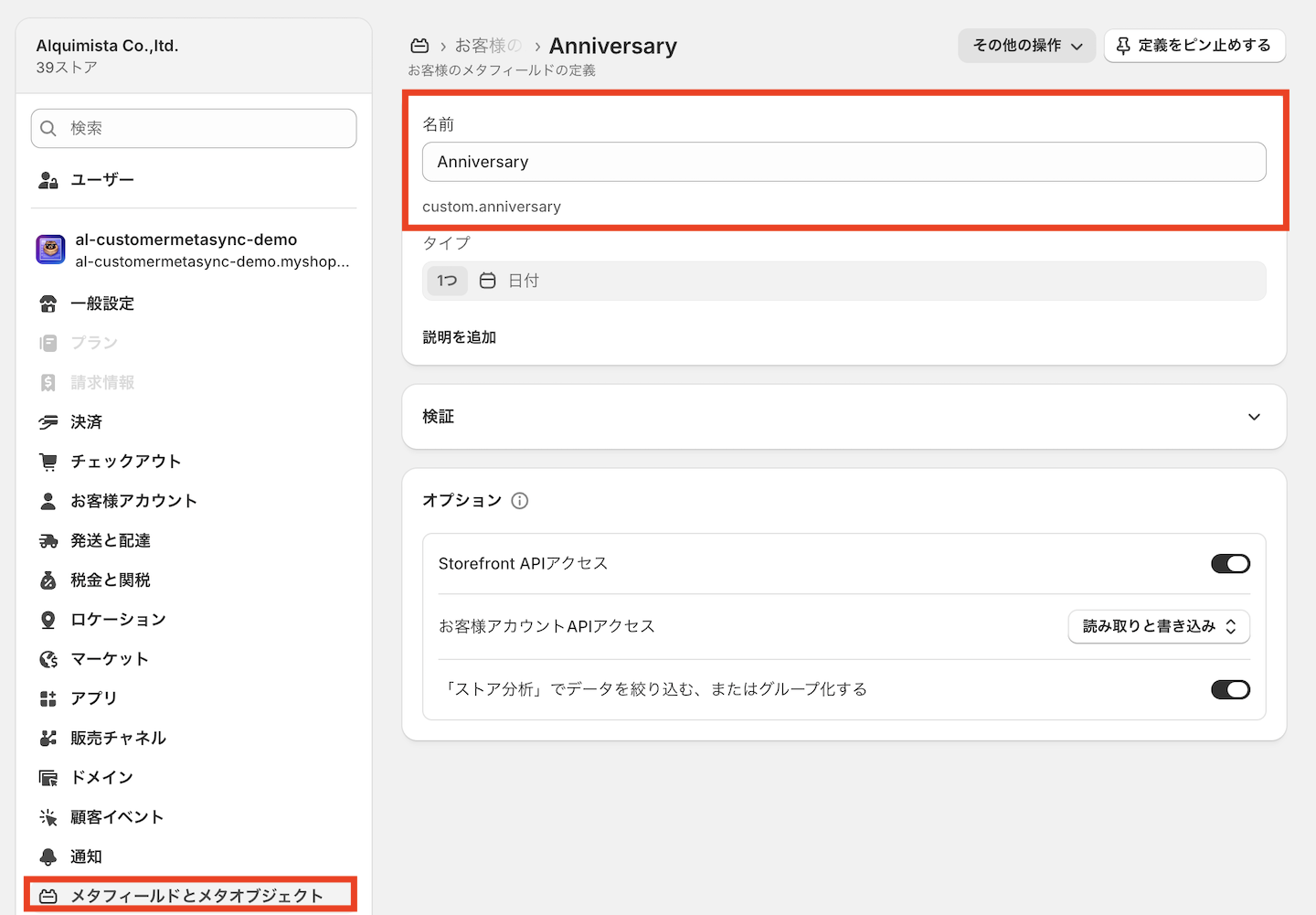The width and height of the screenshot is (1316, 915).
Task: Click the 税金と関税 tax icon
Action: pos(48,580)
